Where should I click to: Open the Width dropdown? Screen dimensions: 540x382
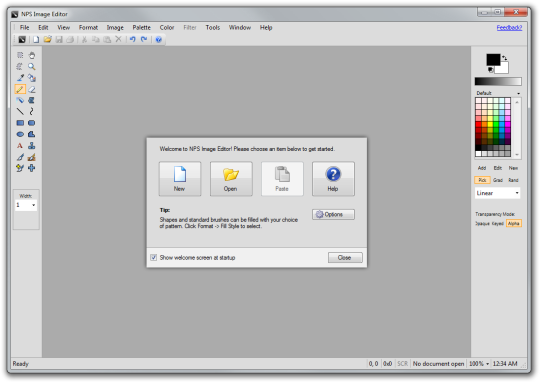(26, 205)
